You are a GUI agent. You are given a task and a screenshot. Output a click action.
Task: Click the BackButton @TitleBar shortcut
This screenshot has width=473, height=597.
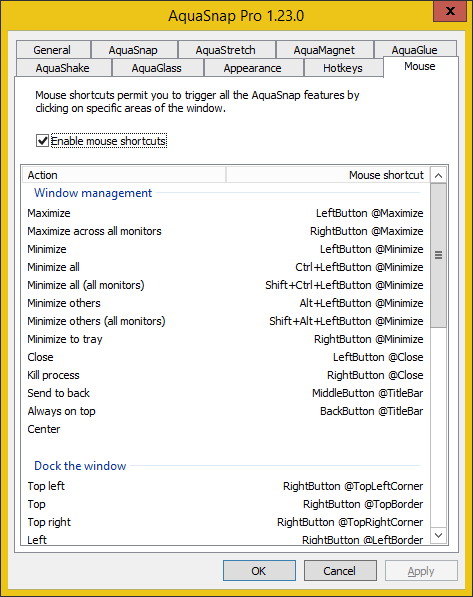pos(371,411)
